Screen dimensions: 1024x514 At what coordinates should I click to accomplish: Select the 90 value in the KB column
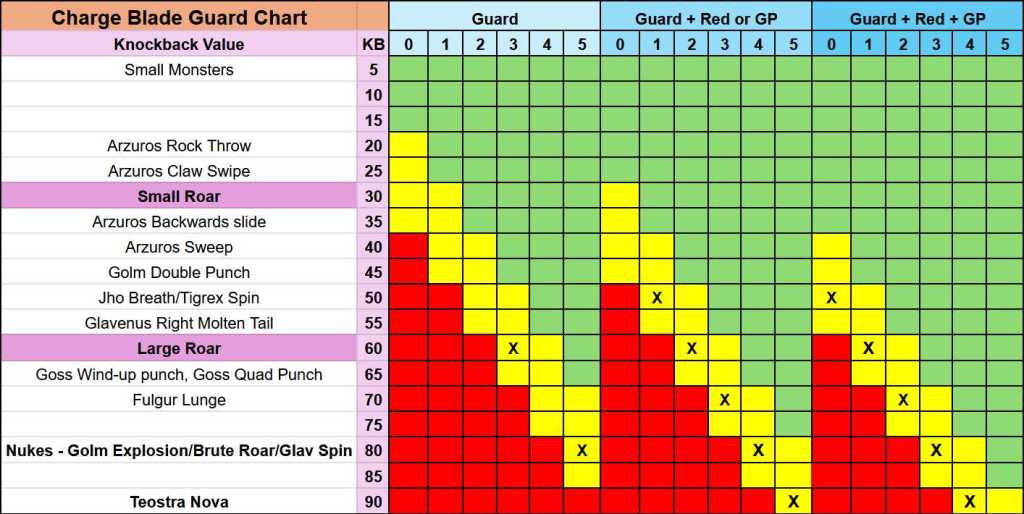click(372, 502)
